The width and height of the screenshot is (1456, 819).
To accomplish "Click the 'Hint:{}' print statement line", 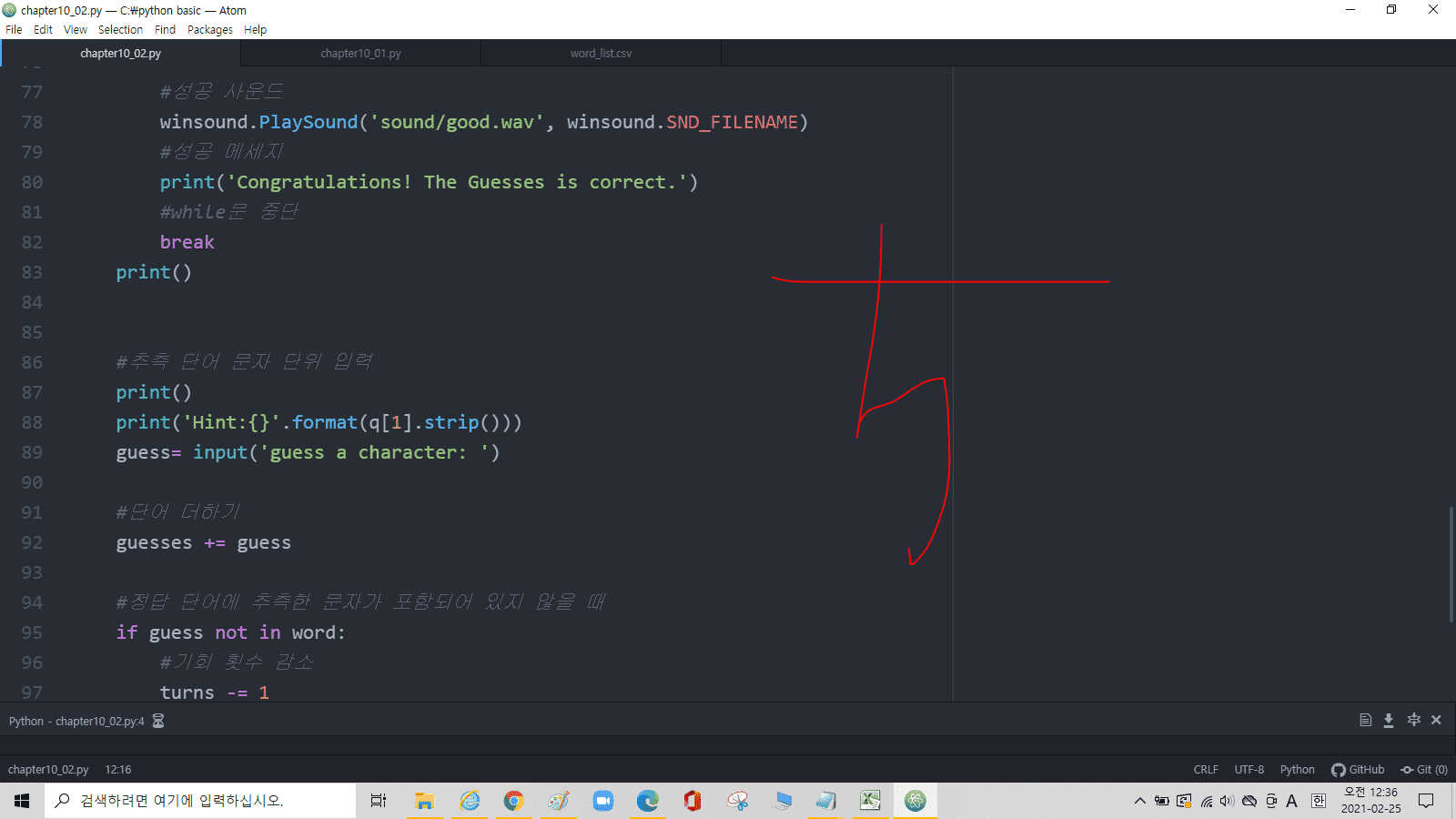I will [x=319, y=422].
